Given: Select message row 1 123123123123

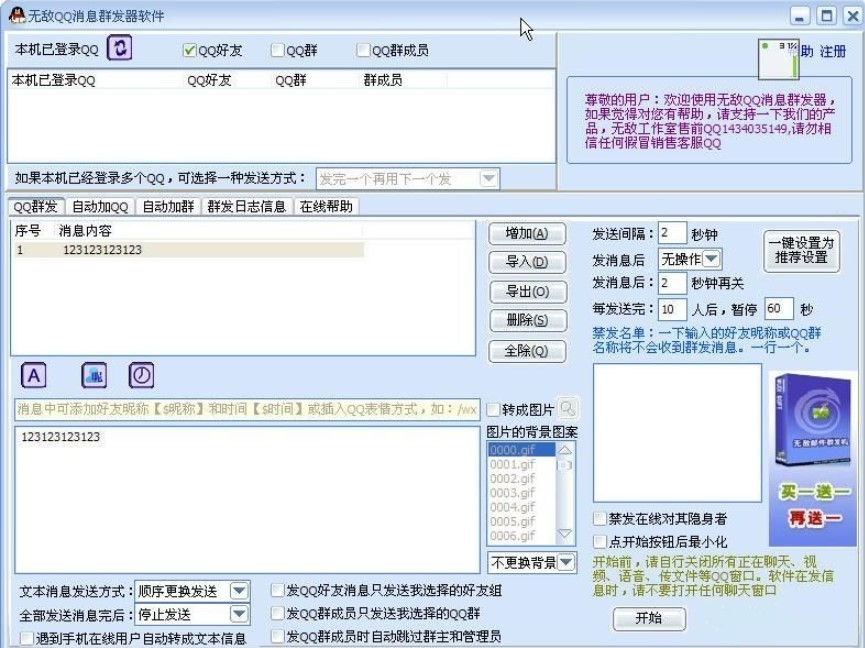Looking at the screenshot, I should point(188,250).
